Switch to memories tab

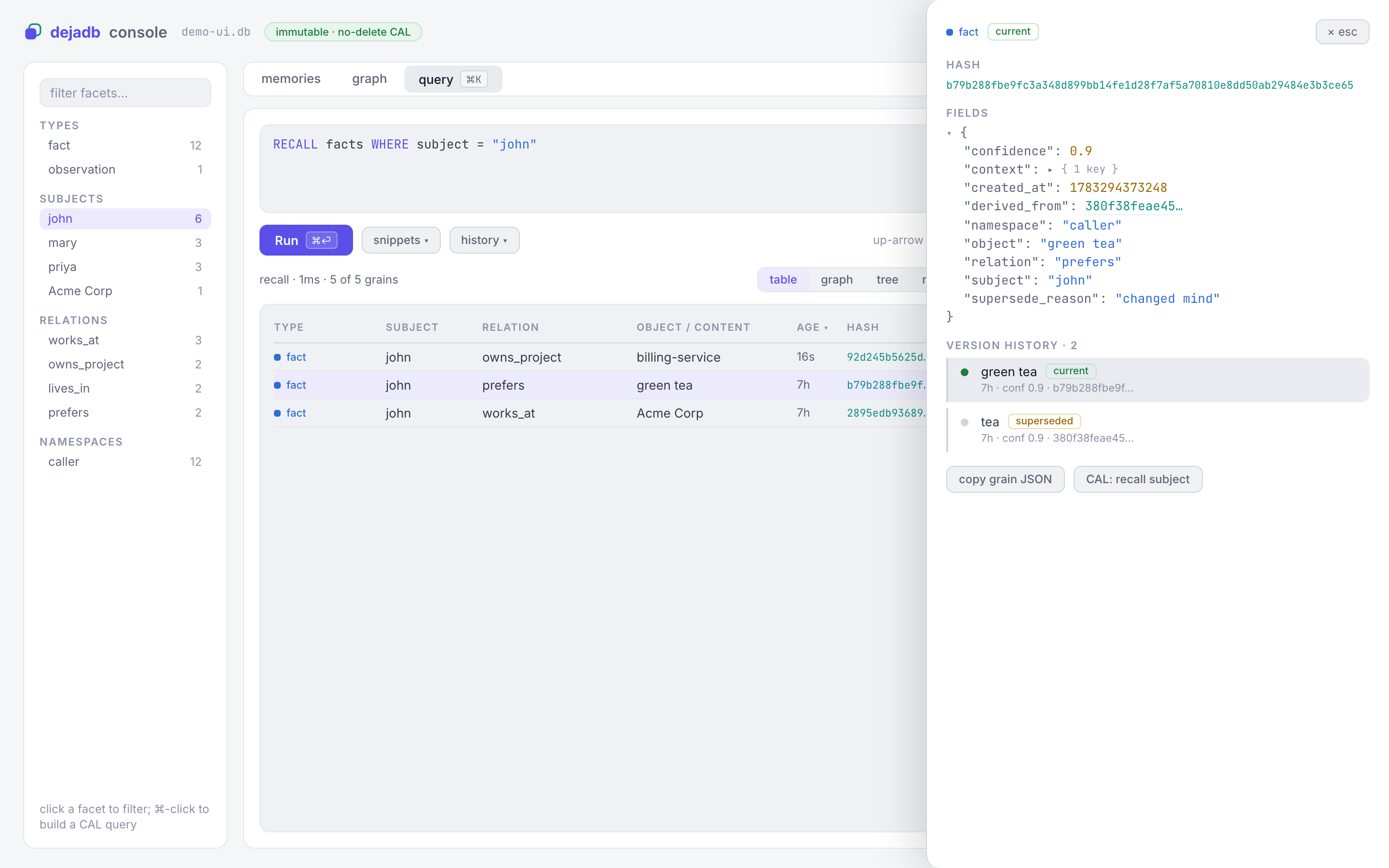291,79
